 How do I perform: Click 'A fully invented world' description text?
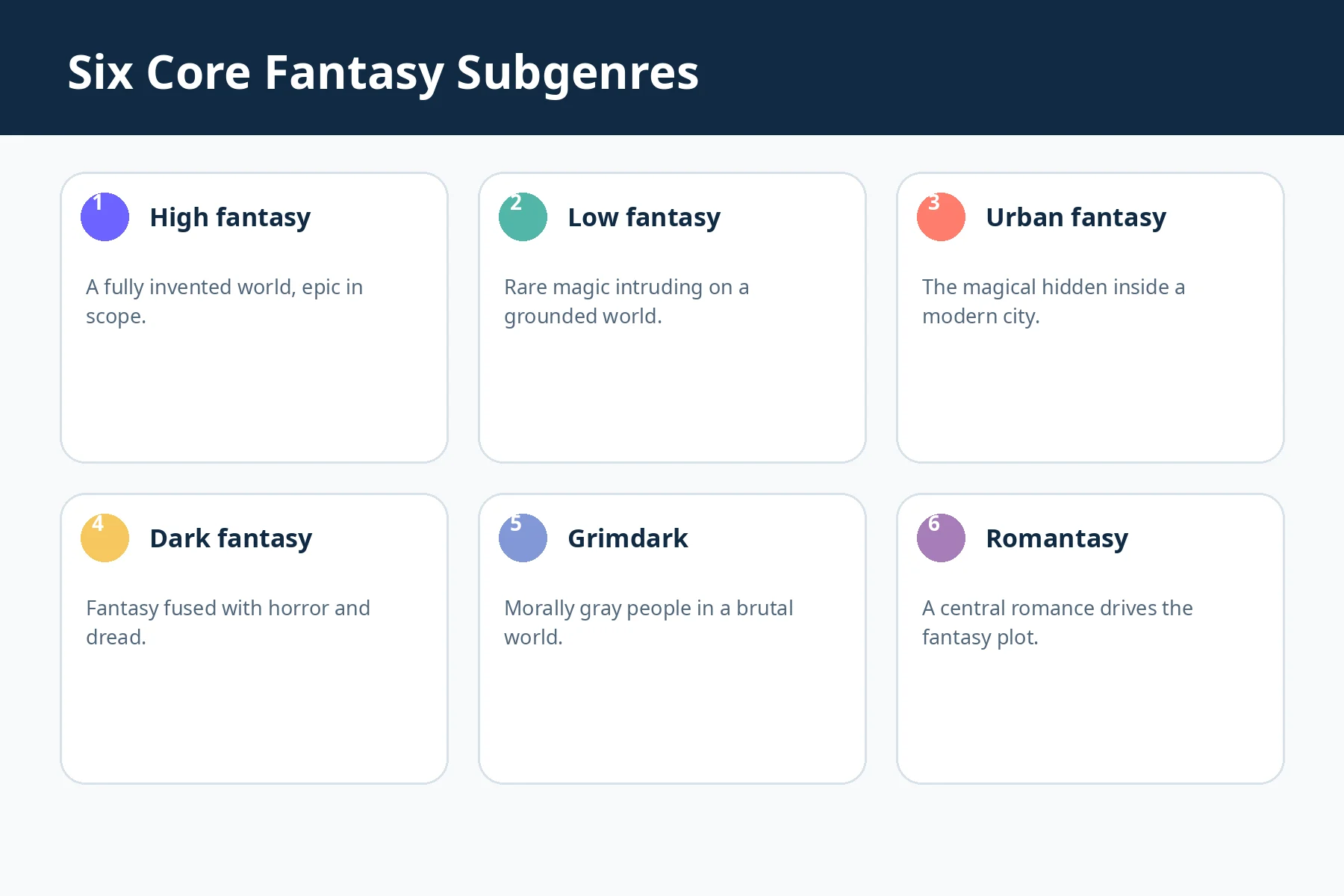[225, 302]
